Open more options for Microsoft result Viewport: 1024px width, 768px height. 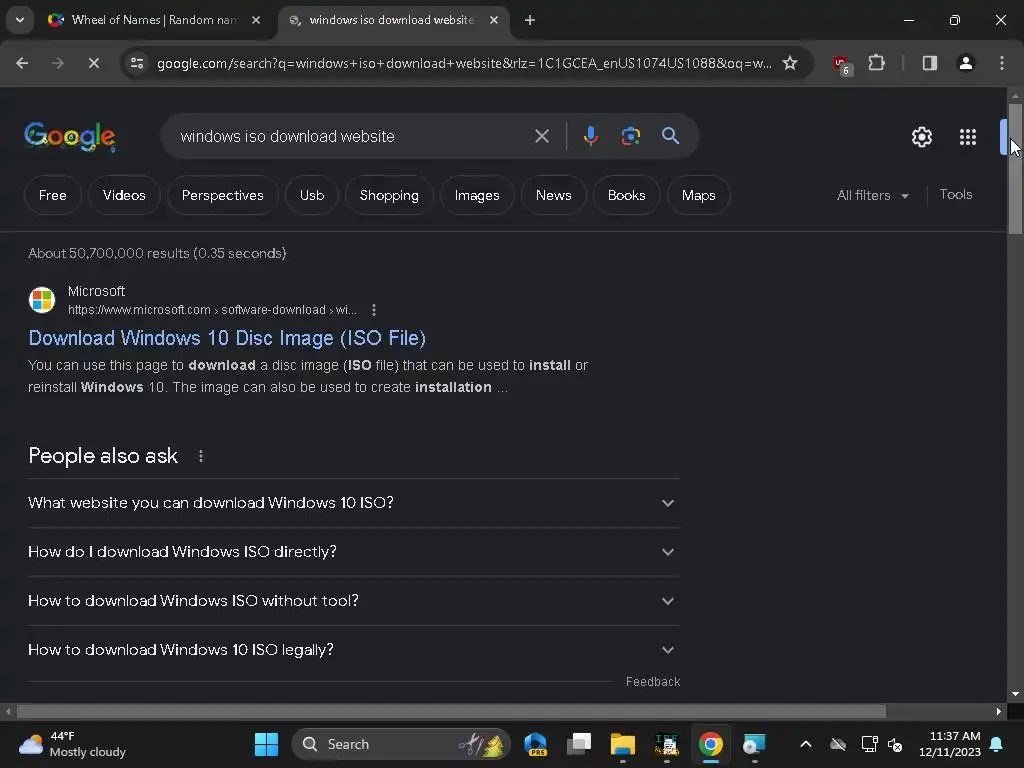tap(374, 310)
